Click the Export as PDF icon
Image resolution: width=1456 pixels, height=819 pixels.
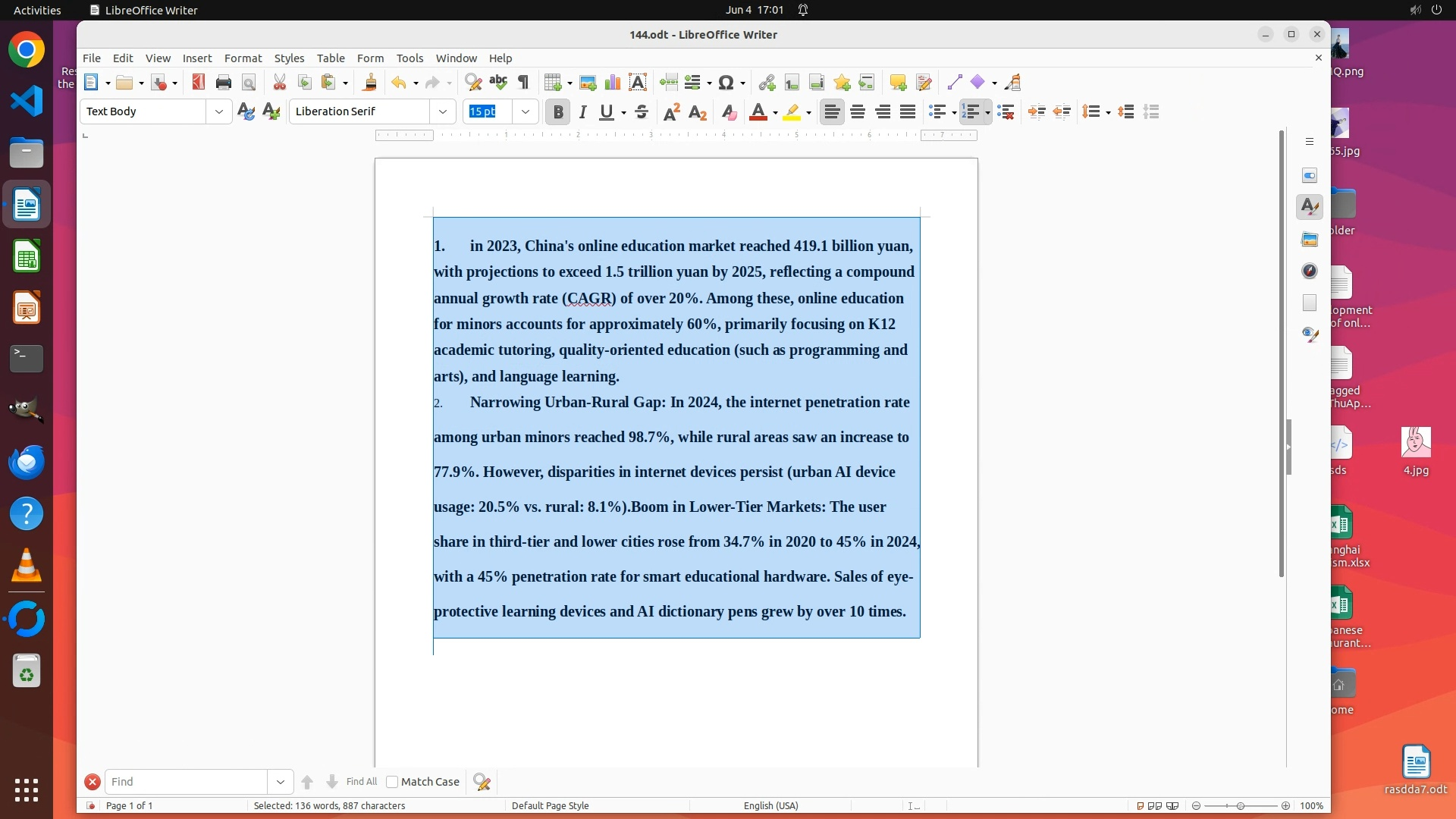(x=199, y=82)
